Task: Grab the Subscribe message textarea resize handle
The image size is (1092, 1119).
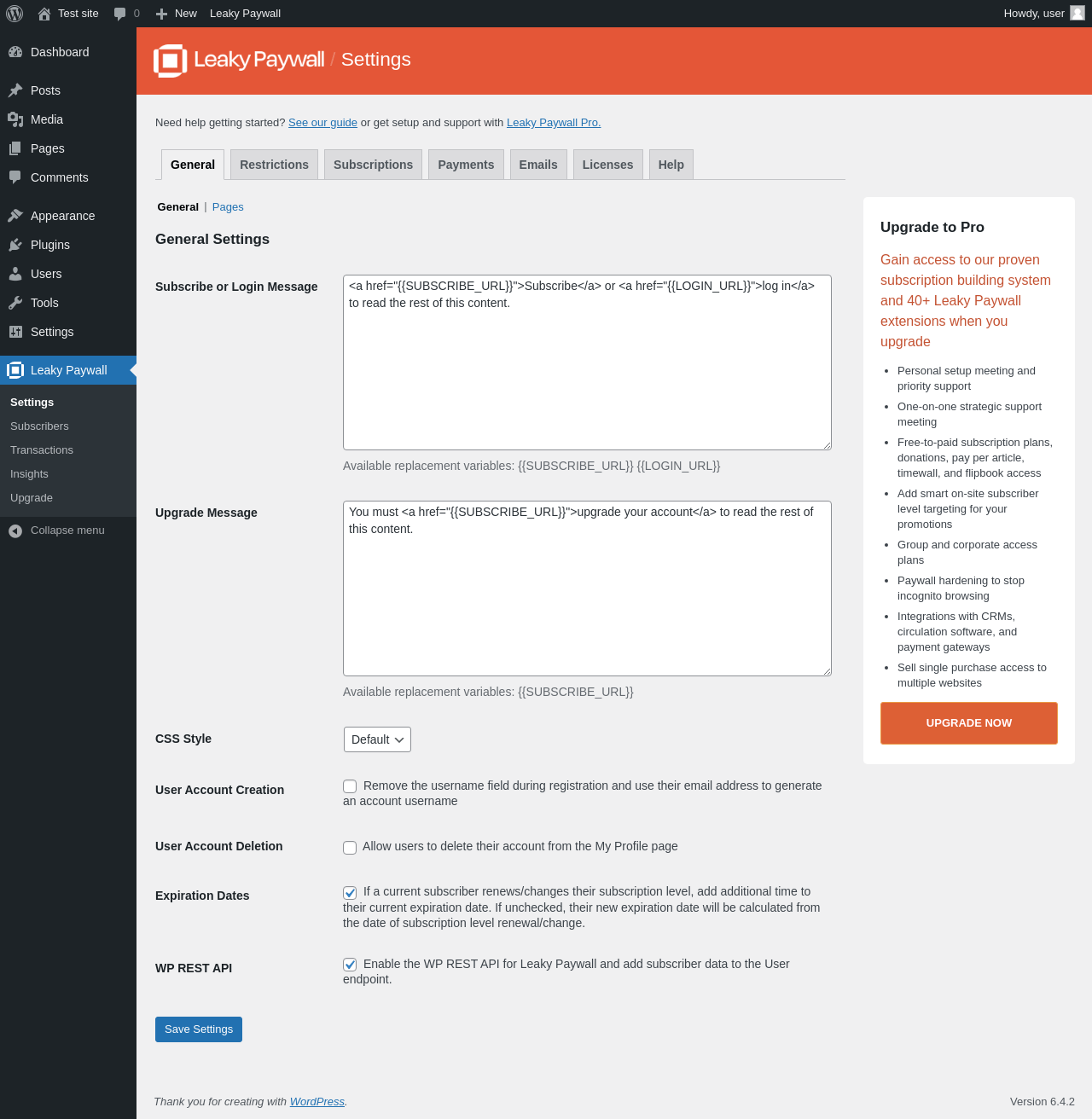Action: pyautogui.click(x=826, y=444)
